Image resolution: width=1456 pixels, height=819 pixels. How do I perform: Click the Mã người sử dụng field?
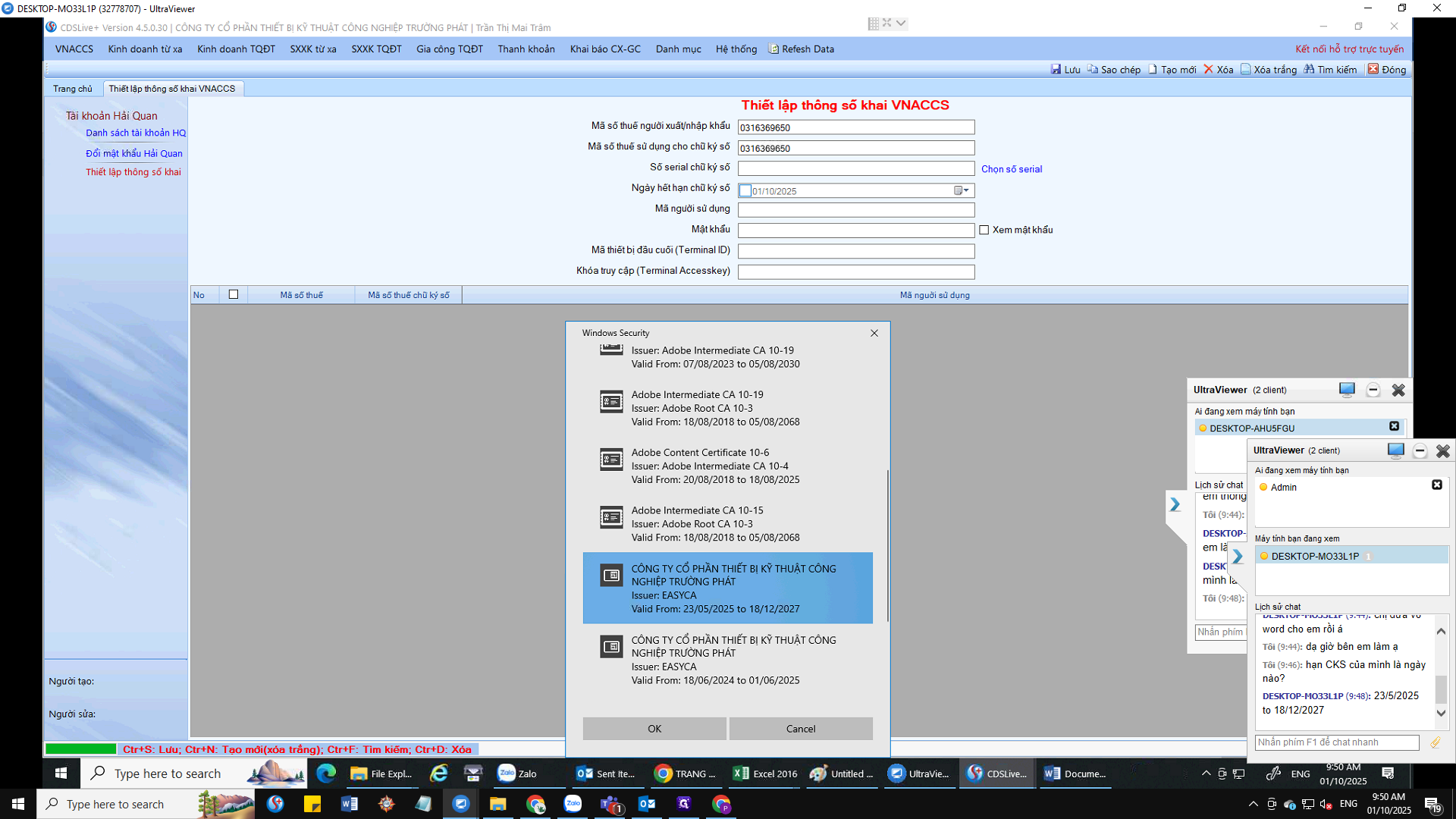pyautogui.click(x=855, y=209)
